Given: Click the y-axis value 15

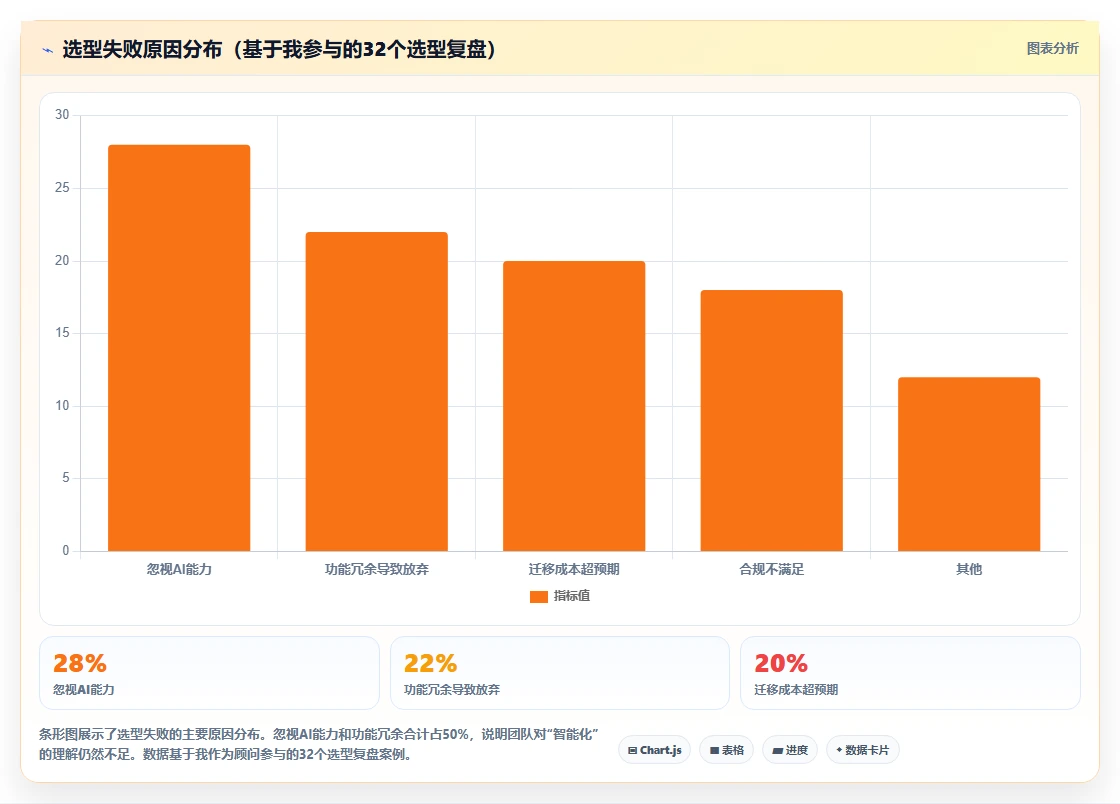Looking at the screenshot, I should point(62,333).
